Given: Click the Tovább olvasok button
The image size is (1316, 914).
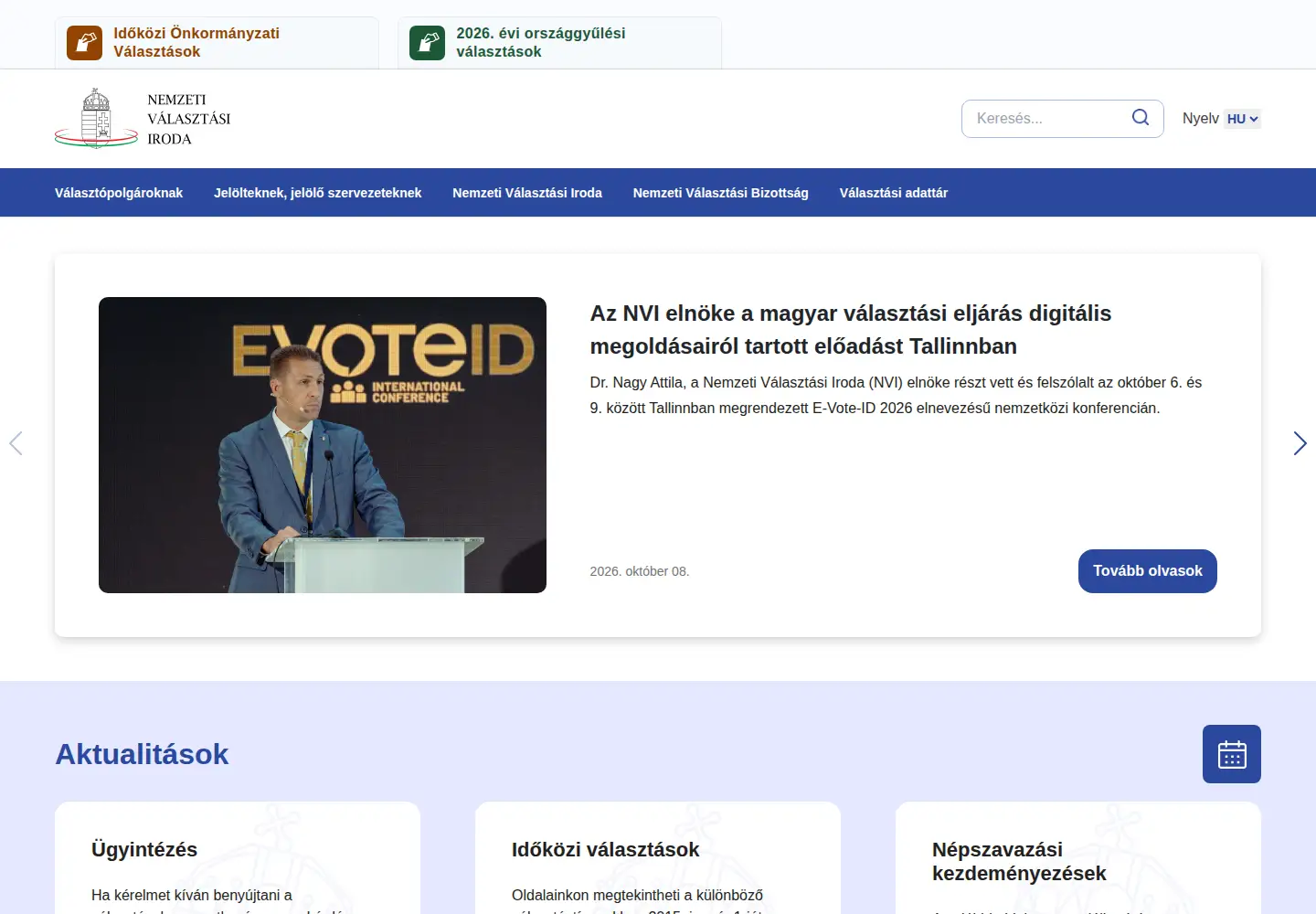Looking at the screenshot, I should click(1148, 571).
